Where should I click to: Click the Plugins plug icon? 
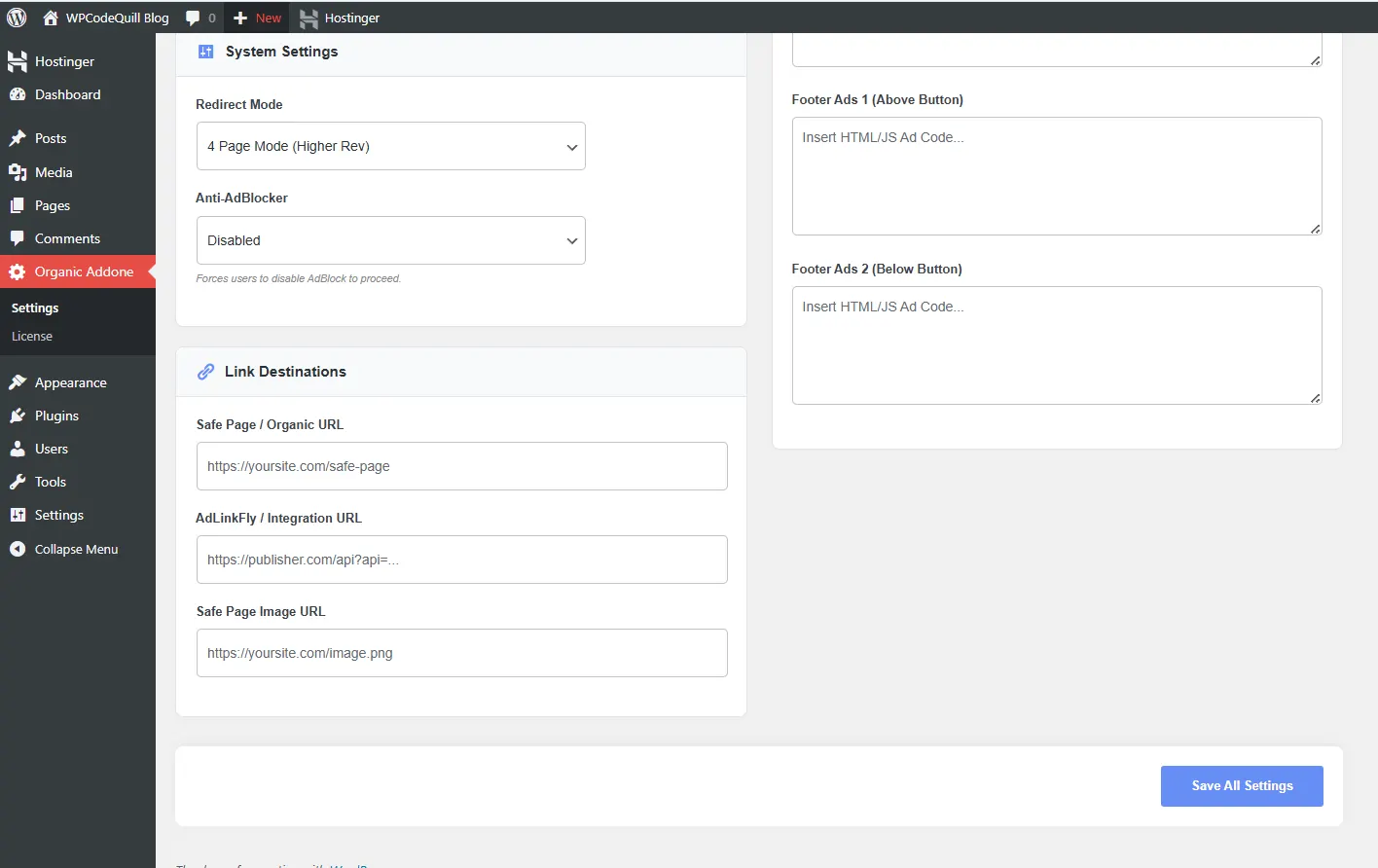pyautogui.click(x=18, y=416)
